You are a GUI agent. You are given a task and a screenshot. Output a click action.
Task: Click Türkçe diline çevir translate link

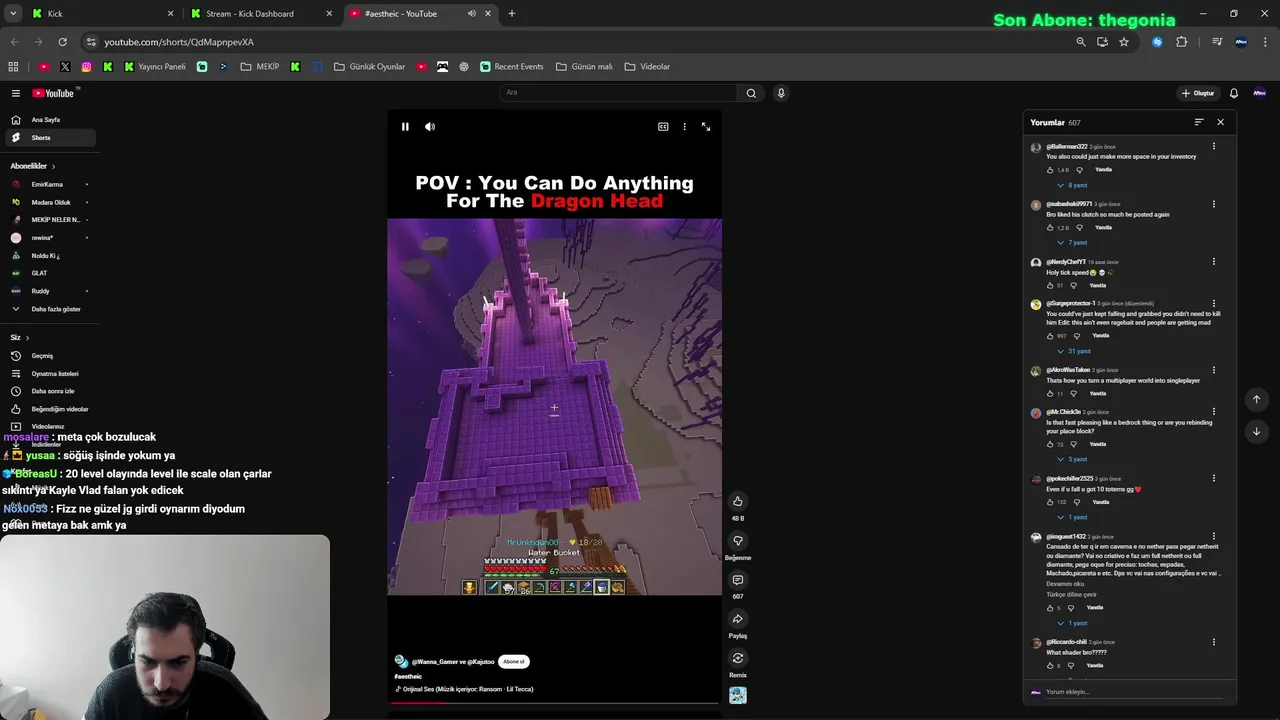[1072, 595]
